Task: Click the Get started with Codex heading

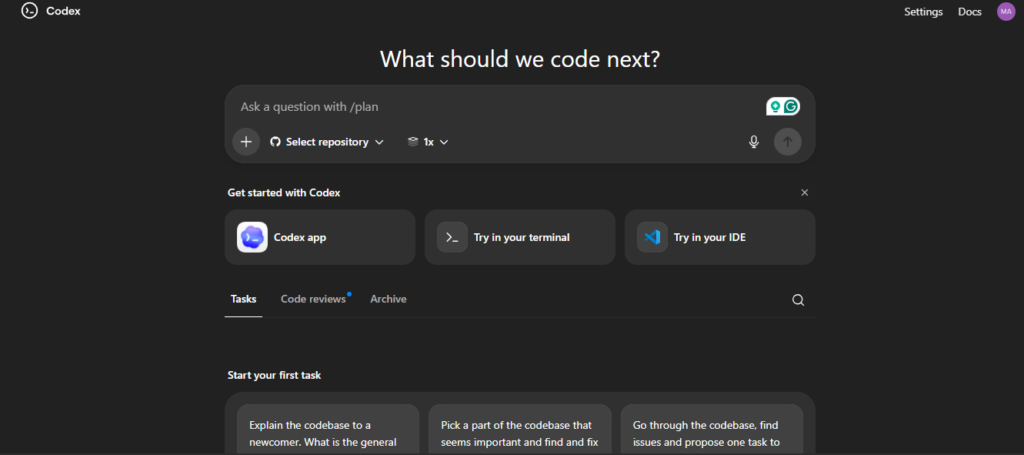Action: tap(284, 193)
